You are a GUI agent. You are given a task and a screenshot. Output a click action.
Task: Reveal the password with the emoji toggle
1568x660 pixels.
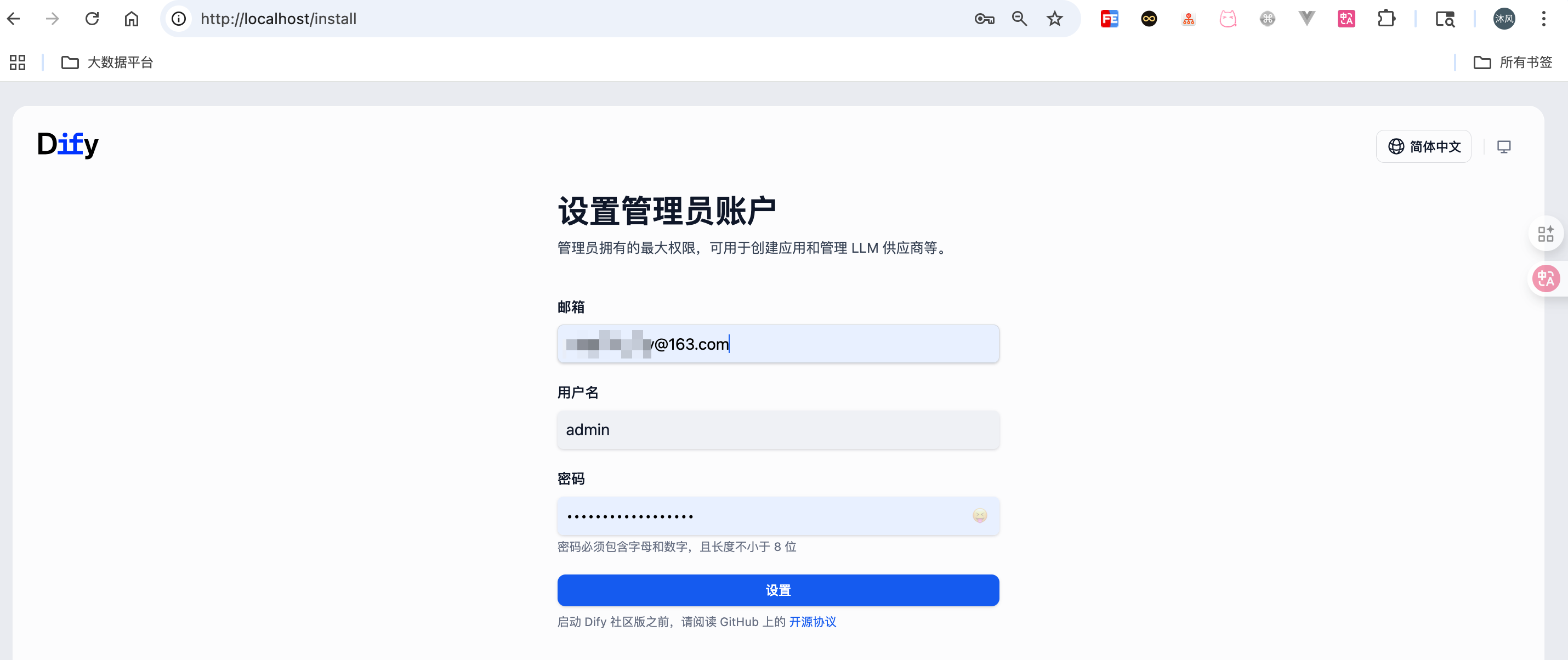pyautogui.click(x=979, y=516)
